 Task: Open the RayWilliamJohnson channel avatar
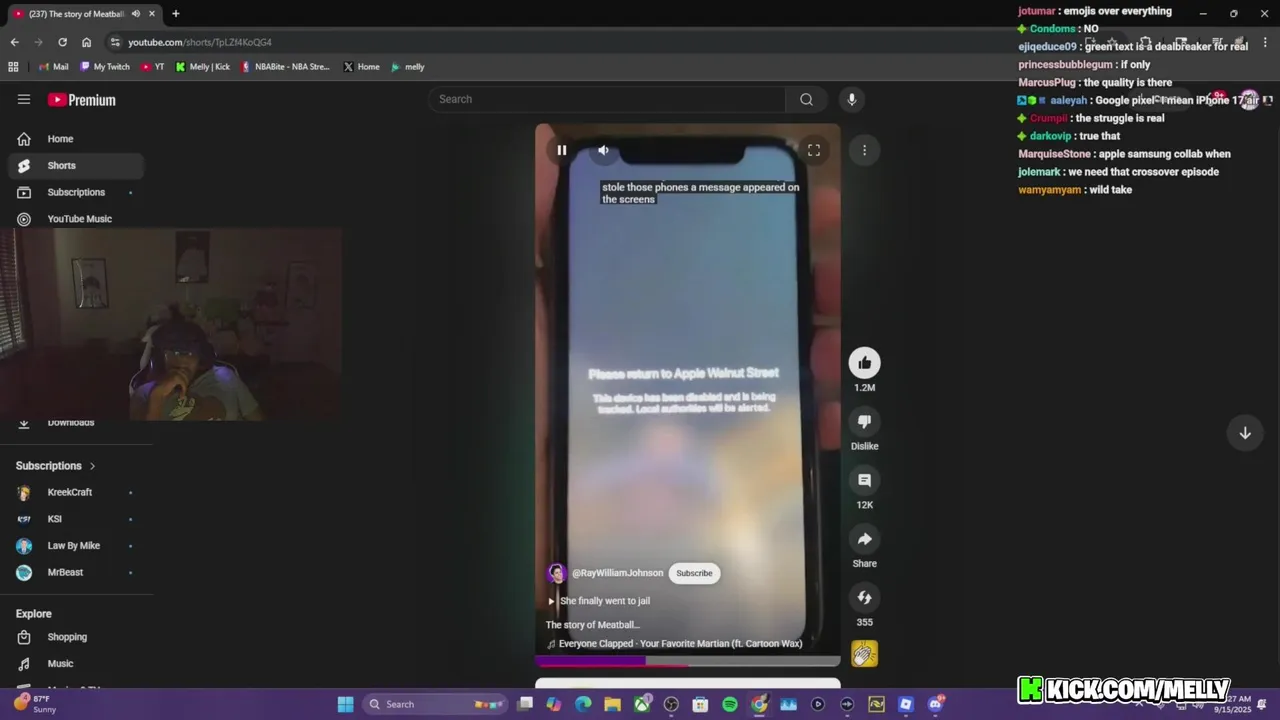tap(556, 573)
